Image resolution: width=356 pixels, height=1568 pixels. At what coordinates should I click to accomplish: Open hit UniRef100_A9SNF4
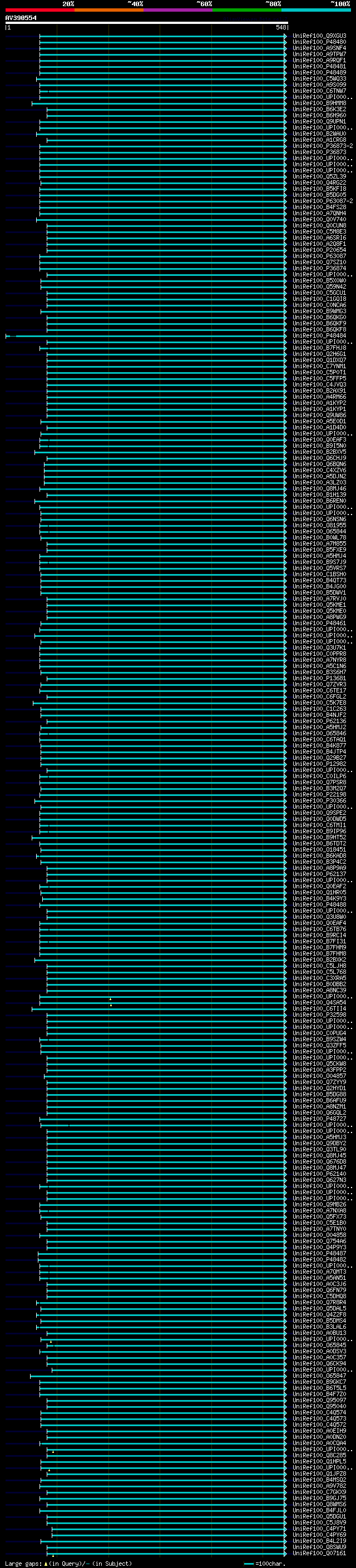tap(319, 48)
